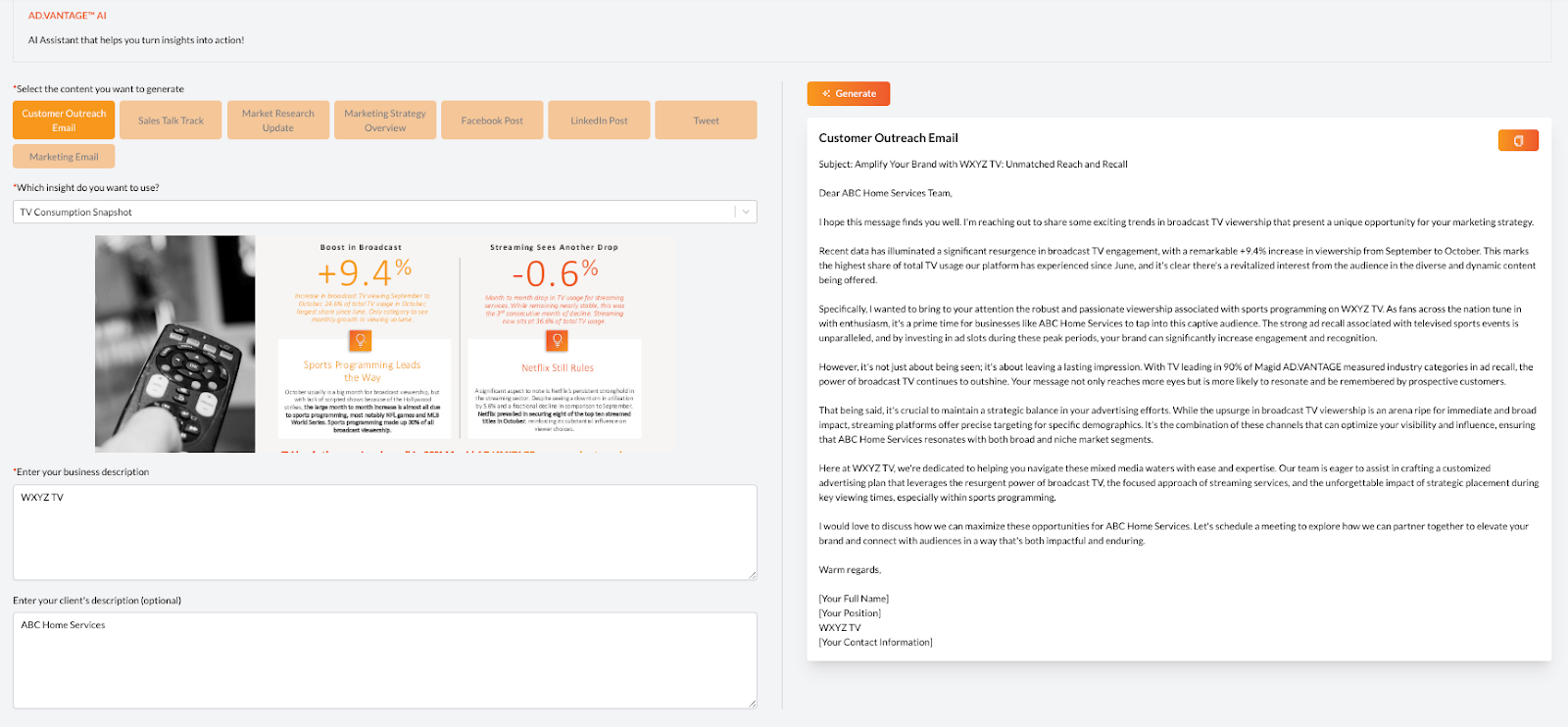Select Customer Outreach Email content type
The image size is (1568, 727).
(64, 121)
